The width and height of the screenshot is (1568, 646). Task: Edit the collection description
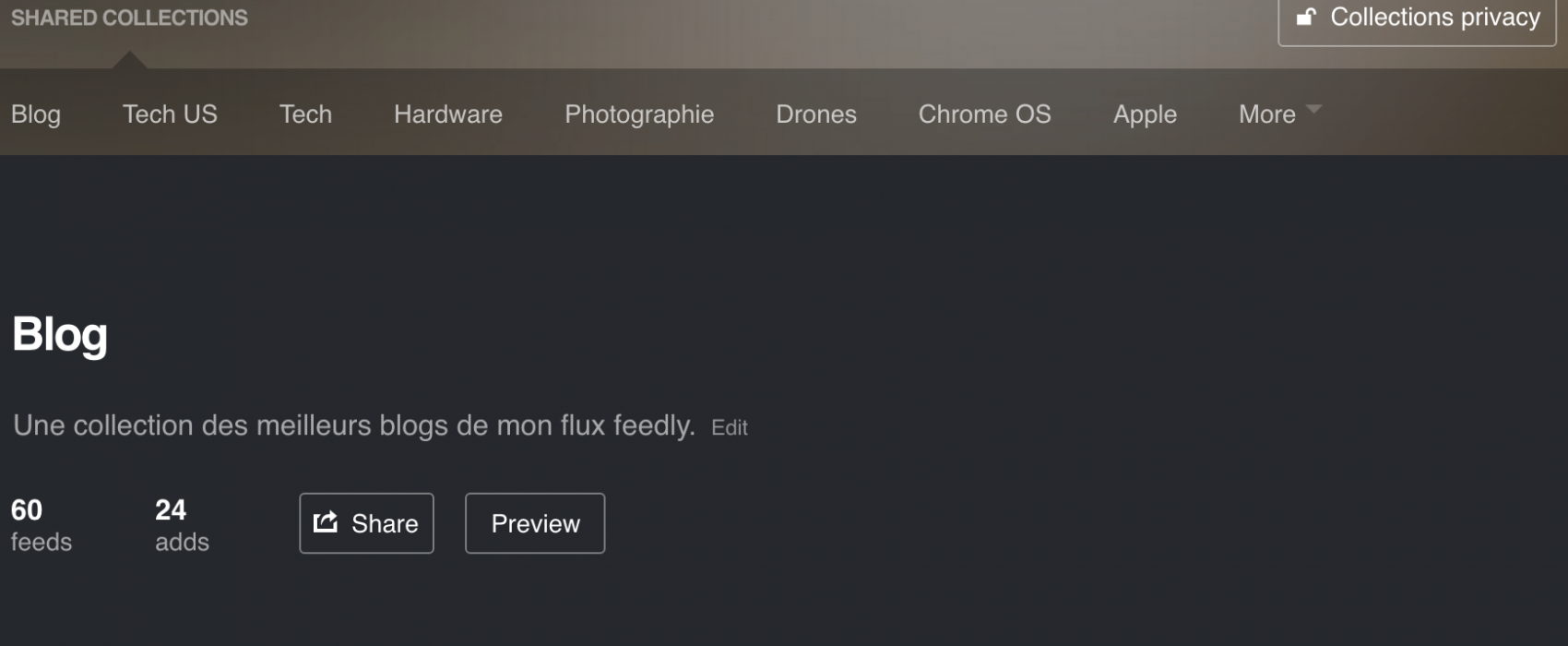[730, 427]
